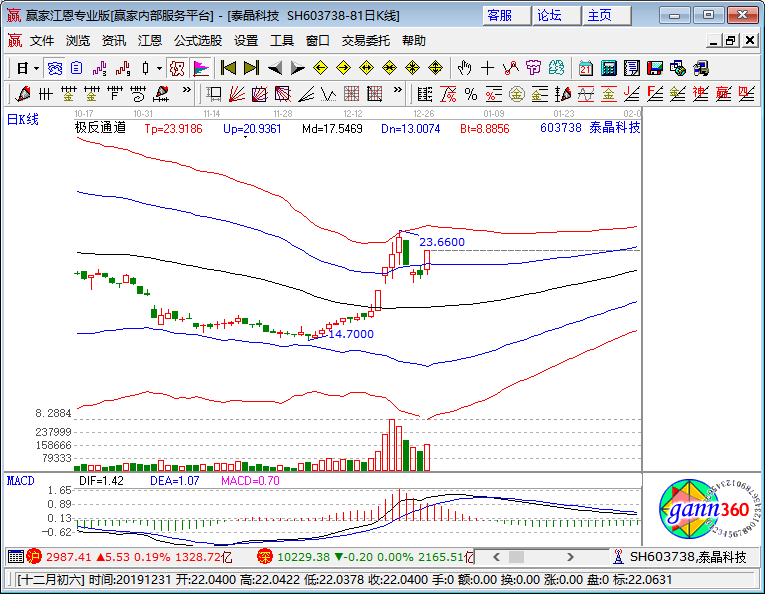The height and width of the screenshot is (594, 765).
Task: Click the yellow diamond four-way arrows icon
Action: [x=435, y=68]
